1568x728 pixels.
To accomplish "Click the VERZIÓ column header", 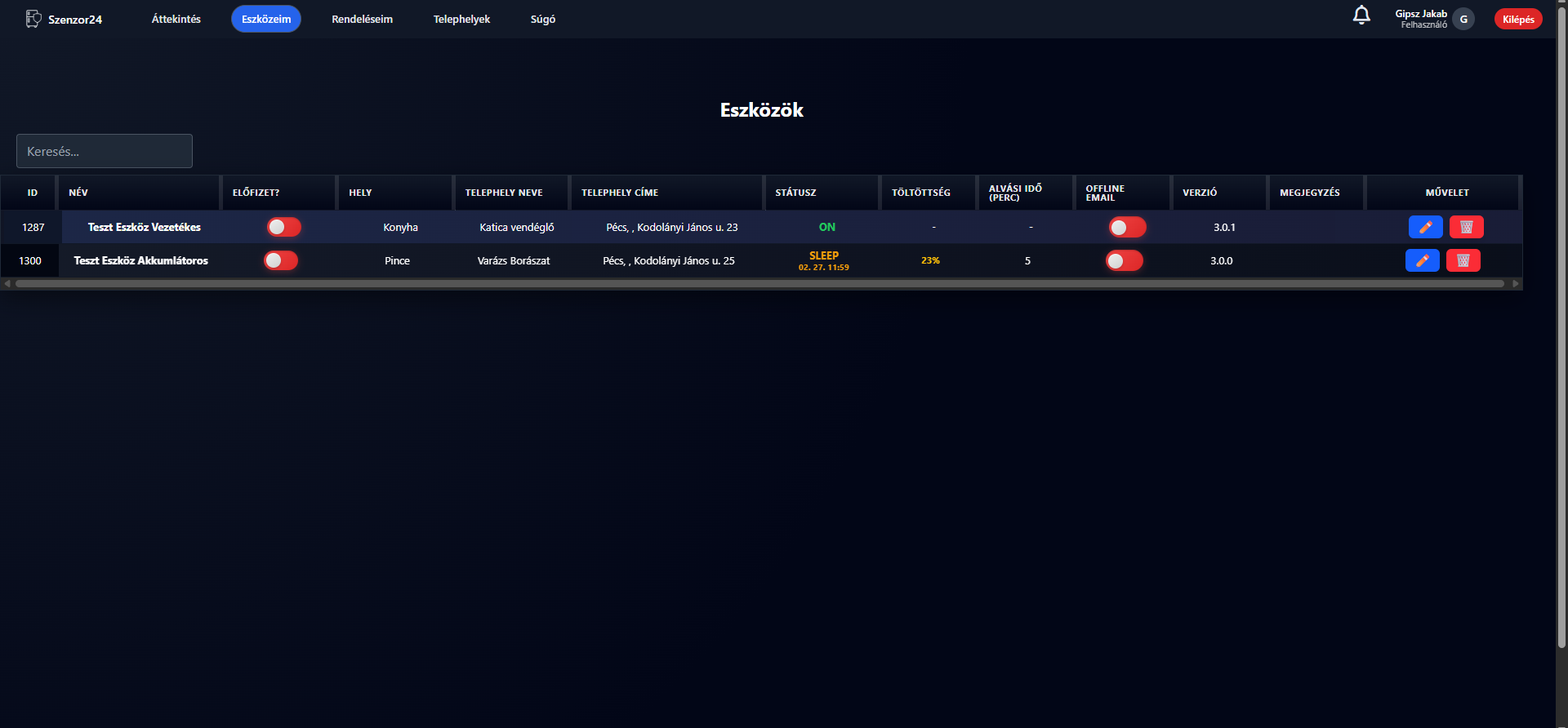I will coord(1218,193).
